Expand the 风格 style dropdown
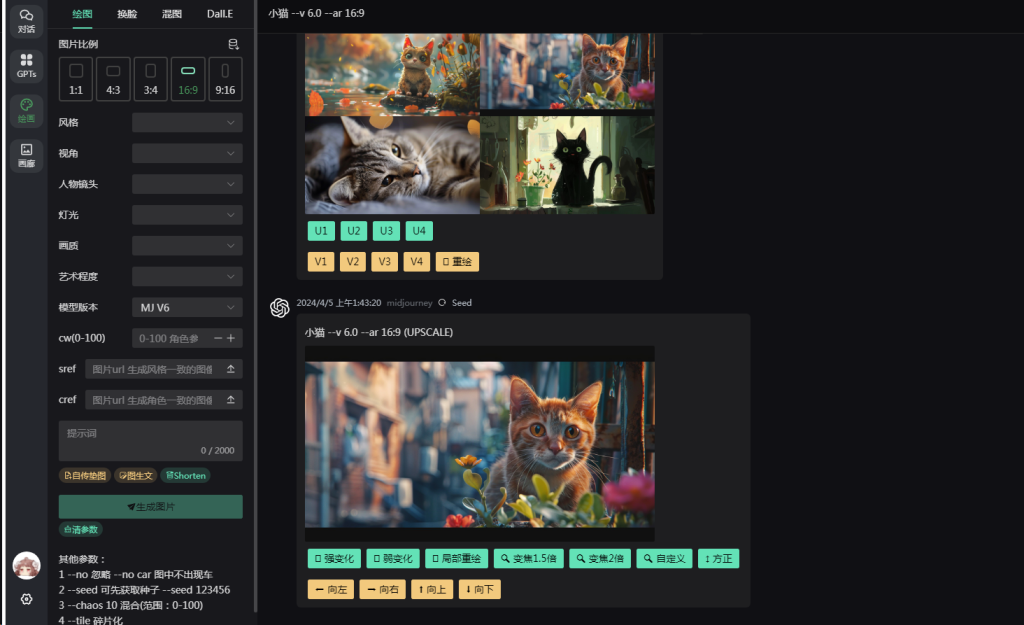Viewport: 1024px width, 625px height. pos(187,123)
